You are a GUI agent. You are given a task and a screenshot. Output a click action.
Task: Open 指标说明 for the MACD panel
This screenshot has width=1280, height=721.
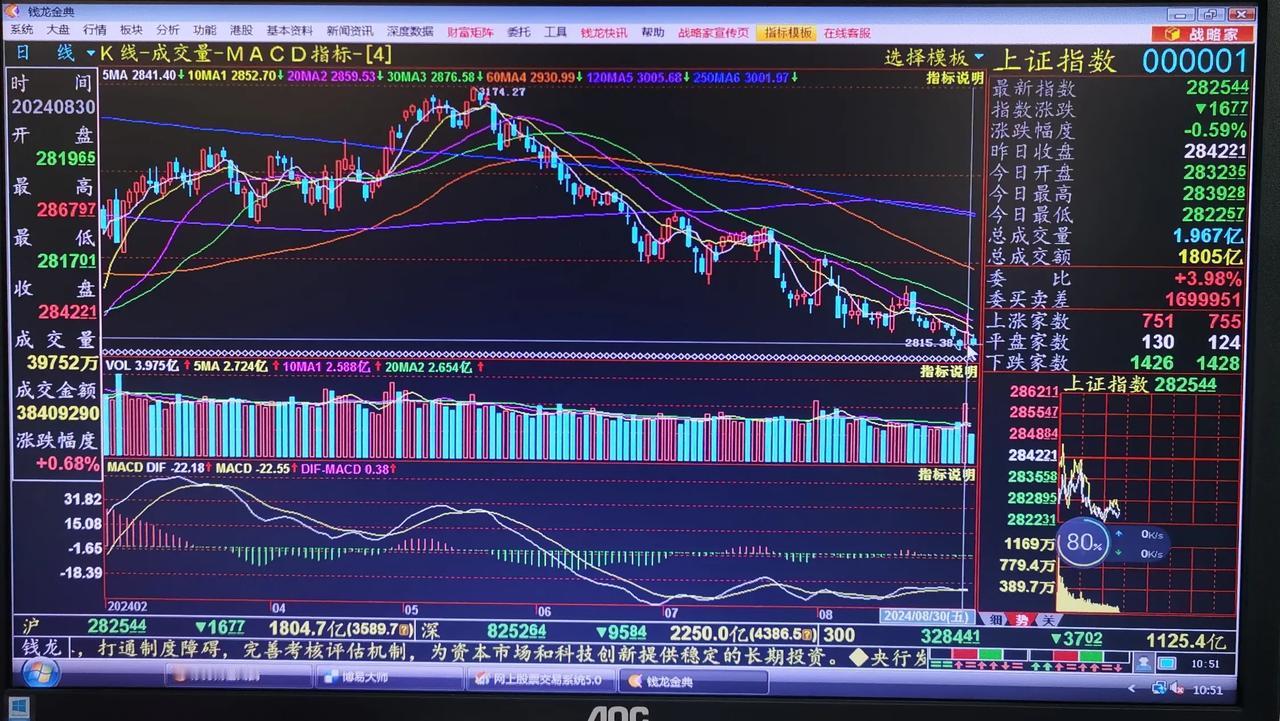tap(946, 473)
